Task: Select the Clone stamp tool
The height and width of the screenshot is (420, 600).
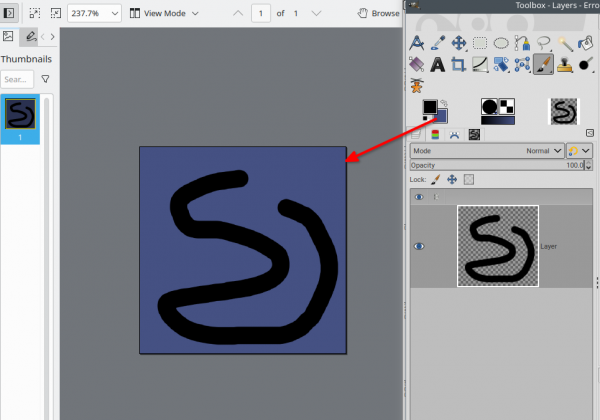Action: tap(564, 65)
